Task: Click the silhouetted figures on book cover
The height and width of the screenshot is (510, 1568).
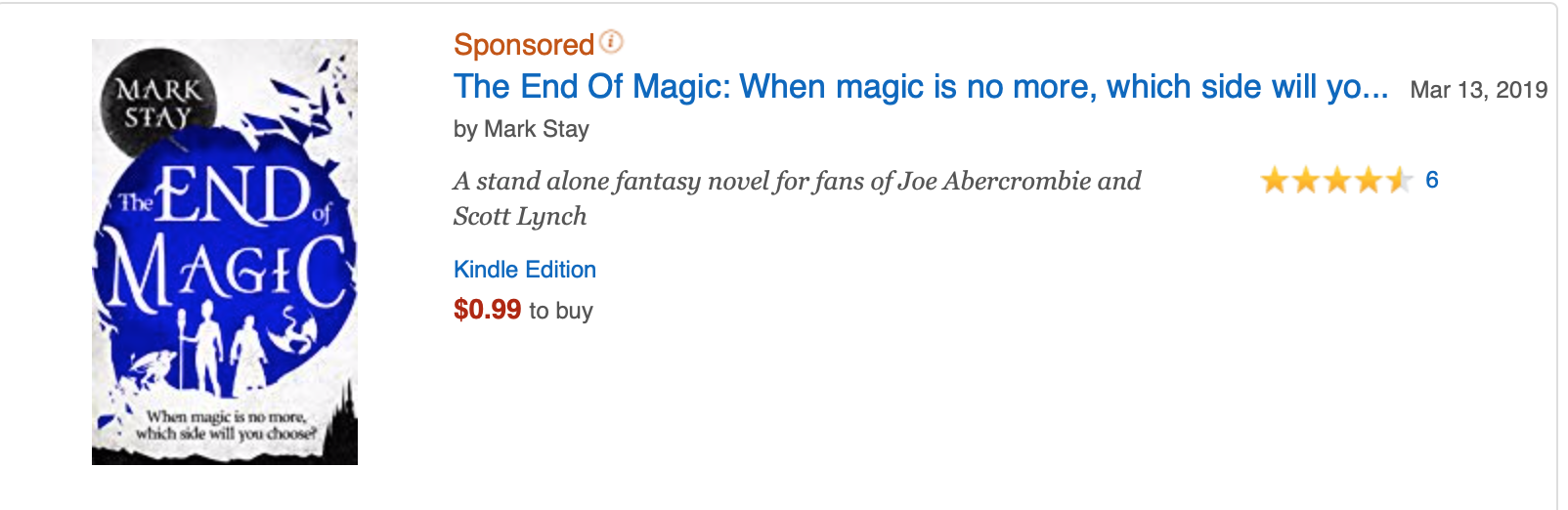Action: (223, 347)
